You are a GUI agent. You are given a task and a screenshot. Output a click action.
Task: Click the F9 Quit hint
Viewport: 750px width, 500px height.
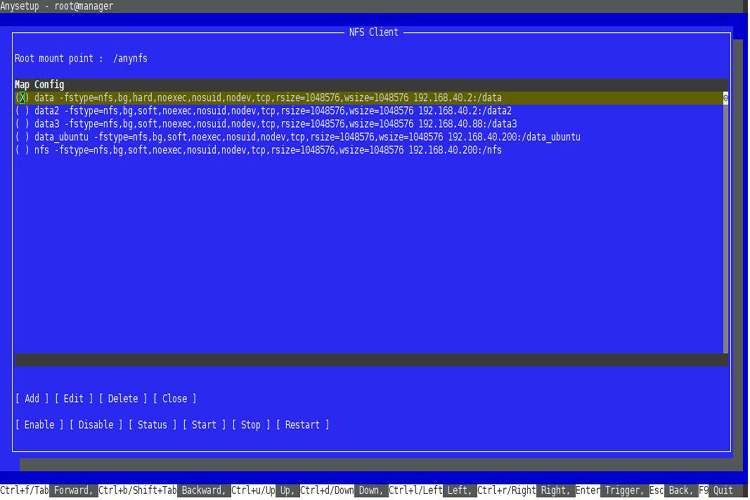(x=717, y=490)
